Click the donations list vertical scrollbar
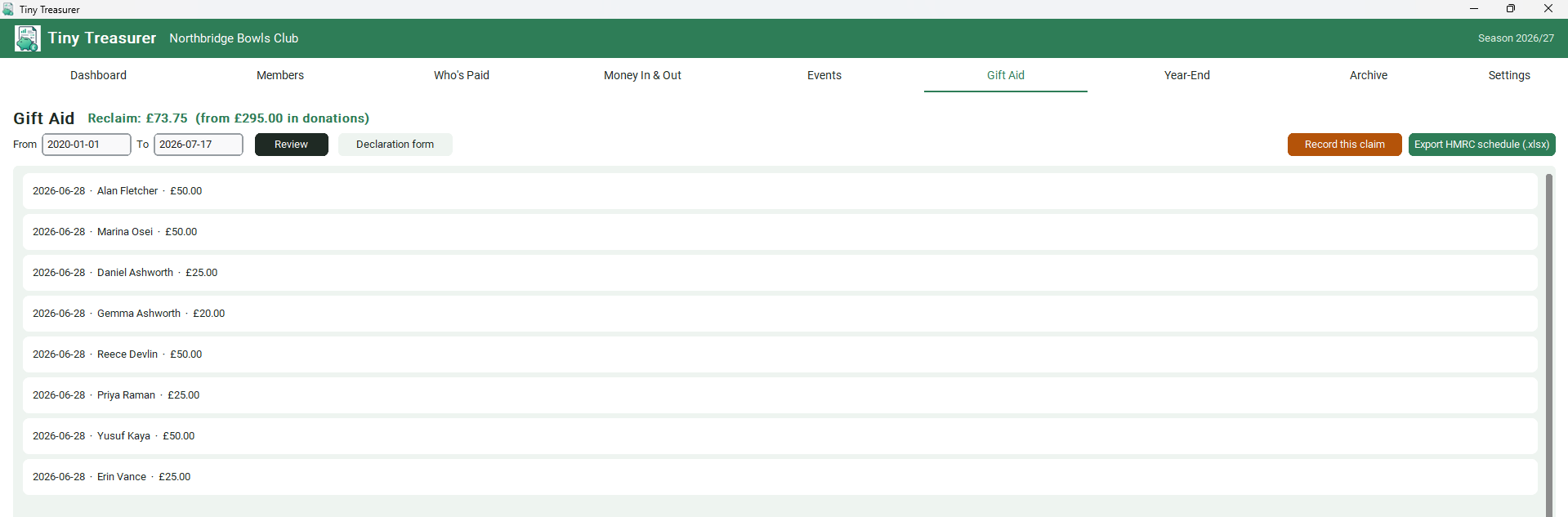 point(1548,345)
